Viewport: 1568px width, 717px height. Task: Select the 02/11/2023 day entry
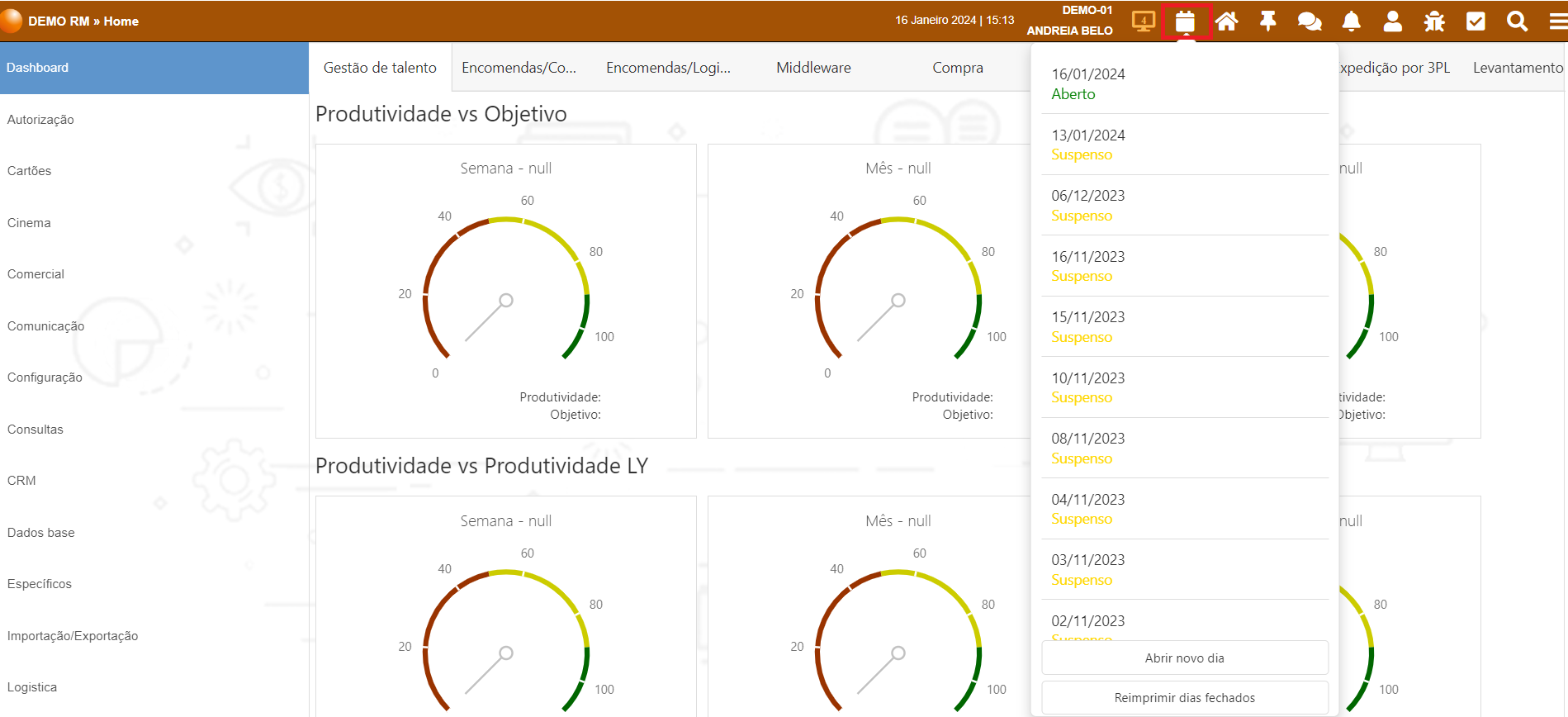(x=1185, y=621)
